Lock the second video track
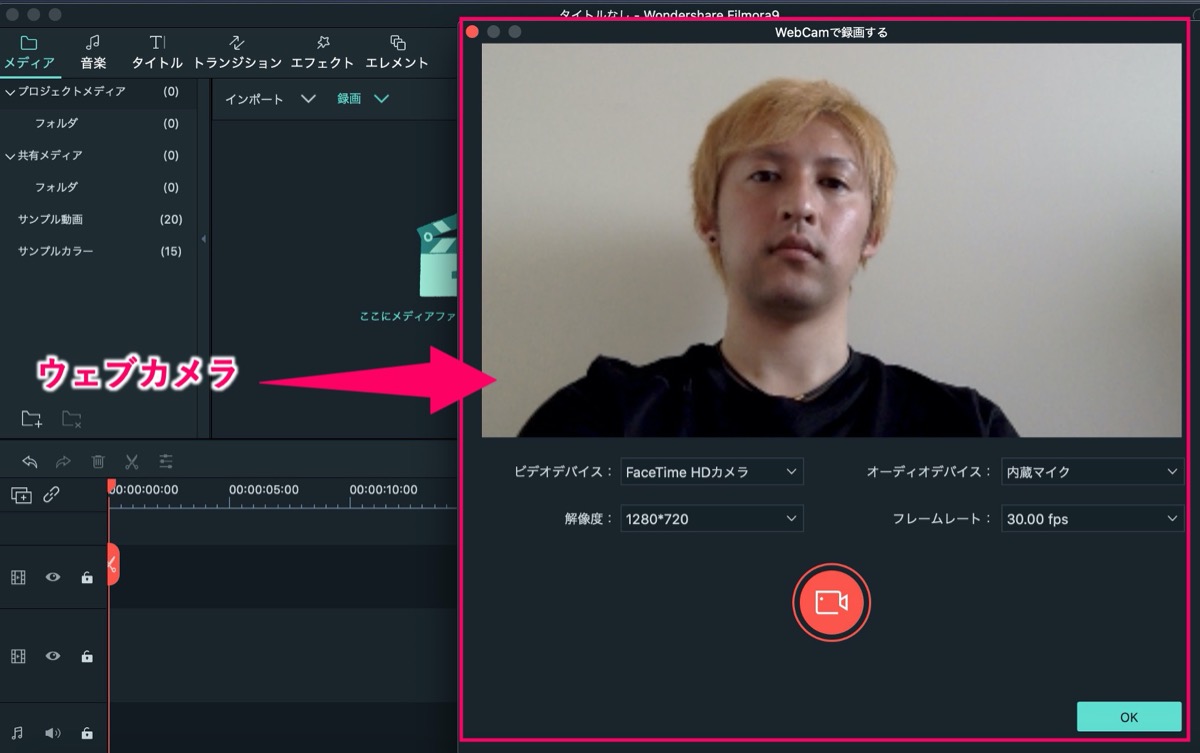This screenshot has width=1200, height=753. tap(87, 656)
